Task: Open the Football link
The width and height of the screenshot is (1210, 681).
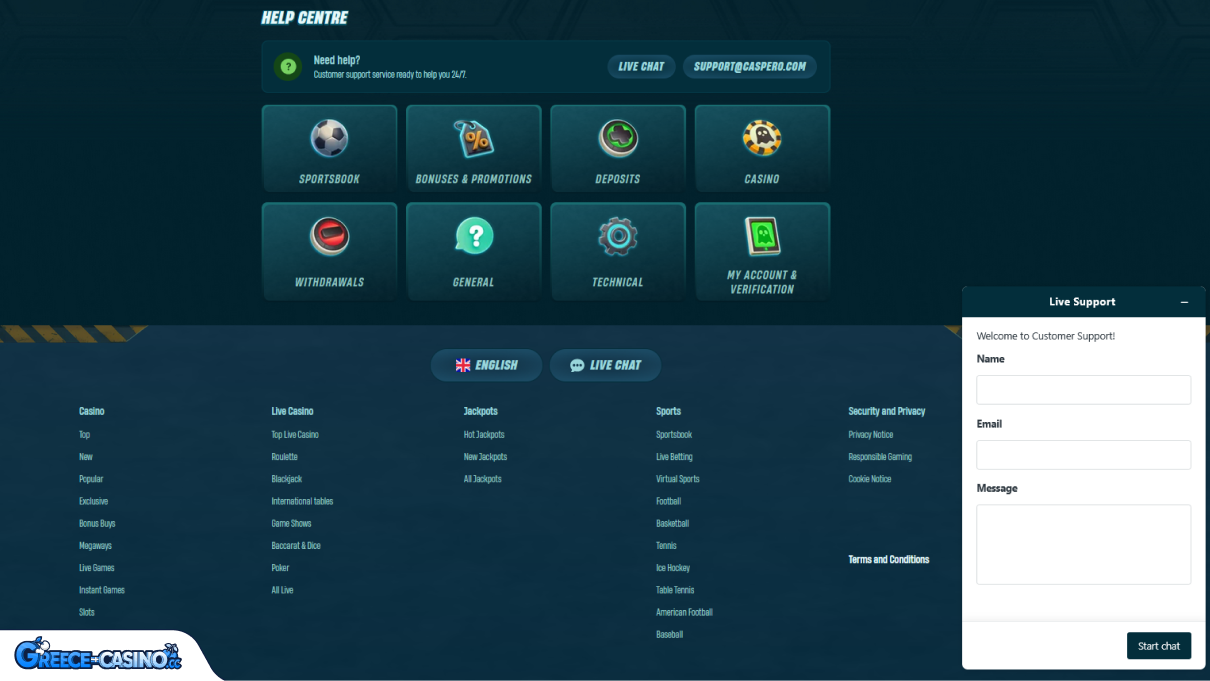Action: coord(668,501)
